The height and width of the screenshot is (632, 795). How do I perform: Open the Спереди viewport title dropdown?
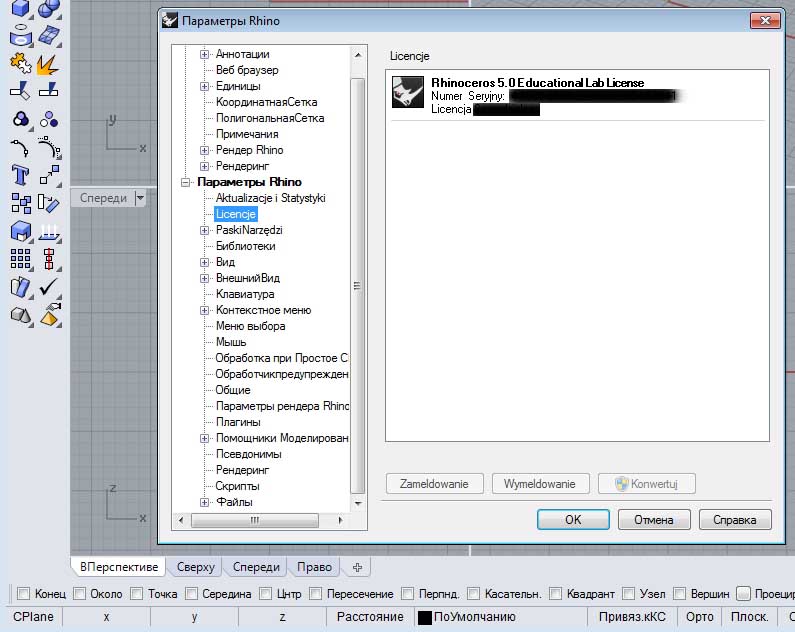point(140,198)
